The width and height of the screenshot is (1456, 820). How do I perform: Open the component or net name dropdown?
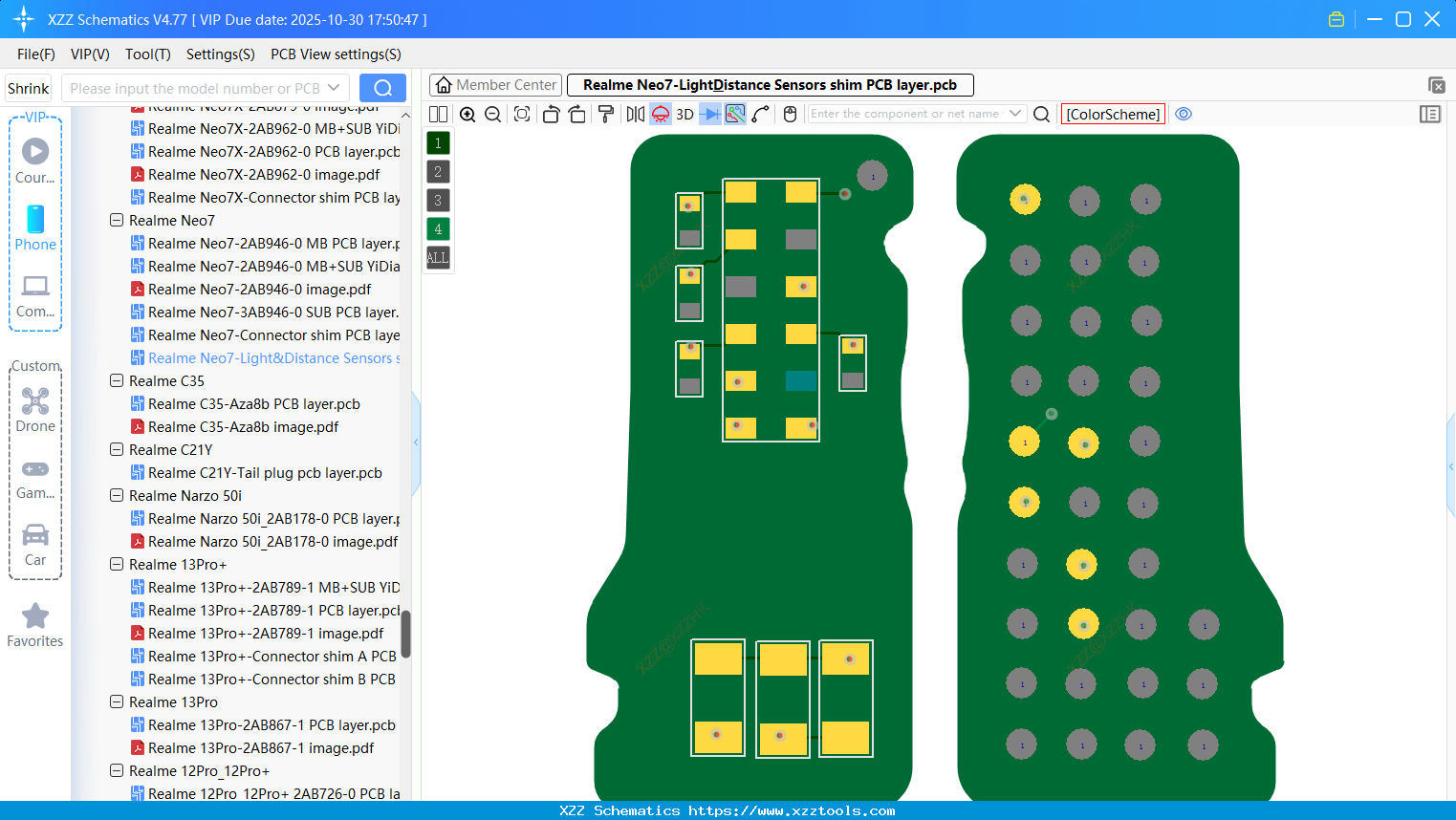click(x=1015, y=114)
